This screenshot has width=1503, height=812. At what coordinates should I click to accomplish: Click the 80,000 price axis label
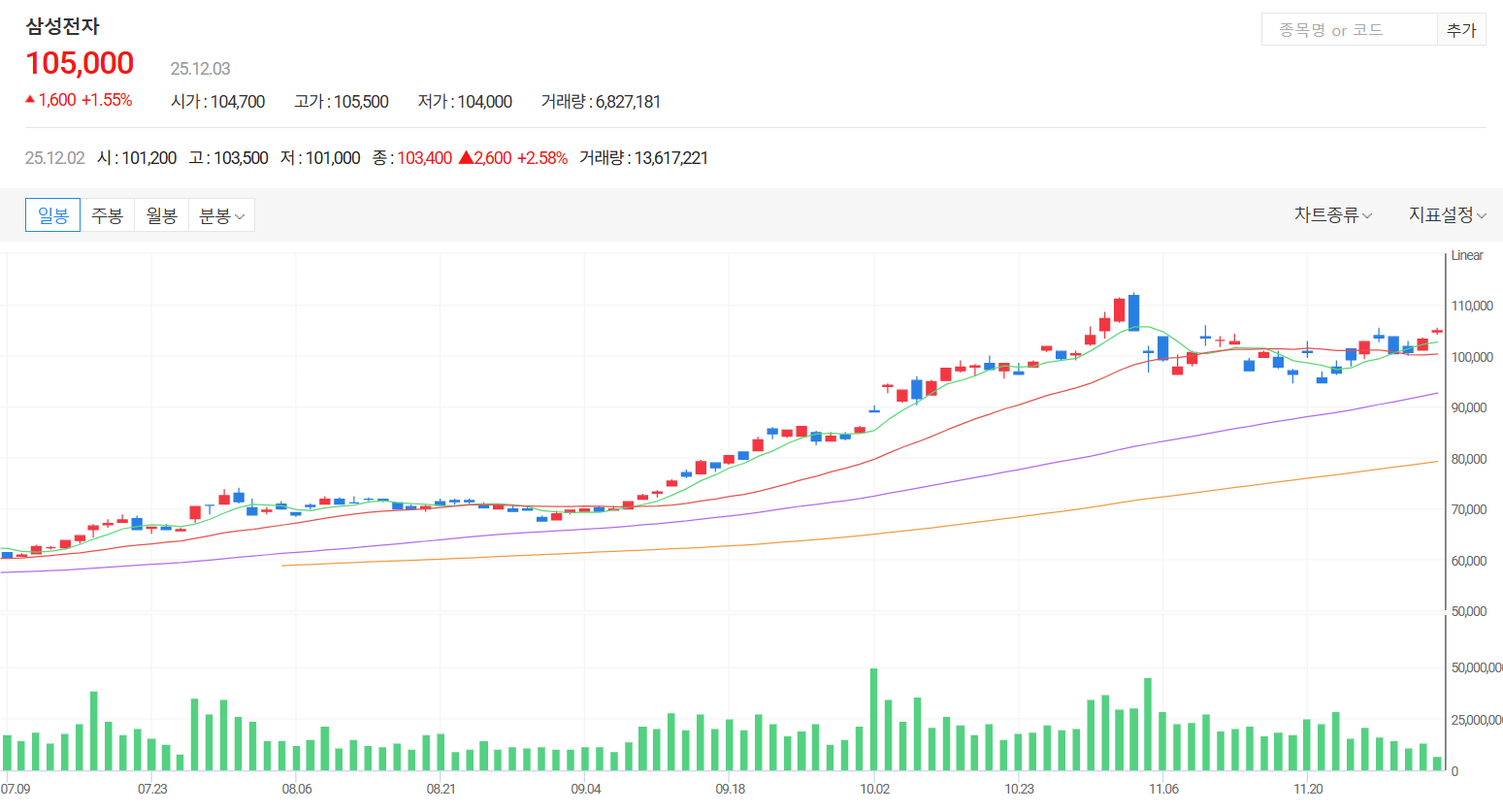1468,459
